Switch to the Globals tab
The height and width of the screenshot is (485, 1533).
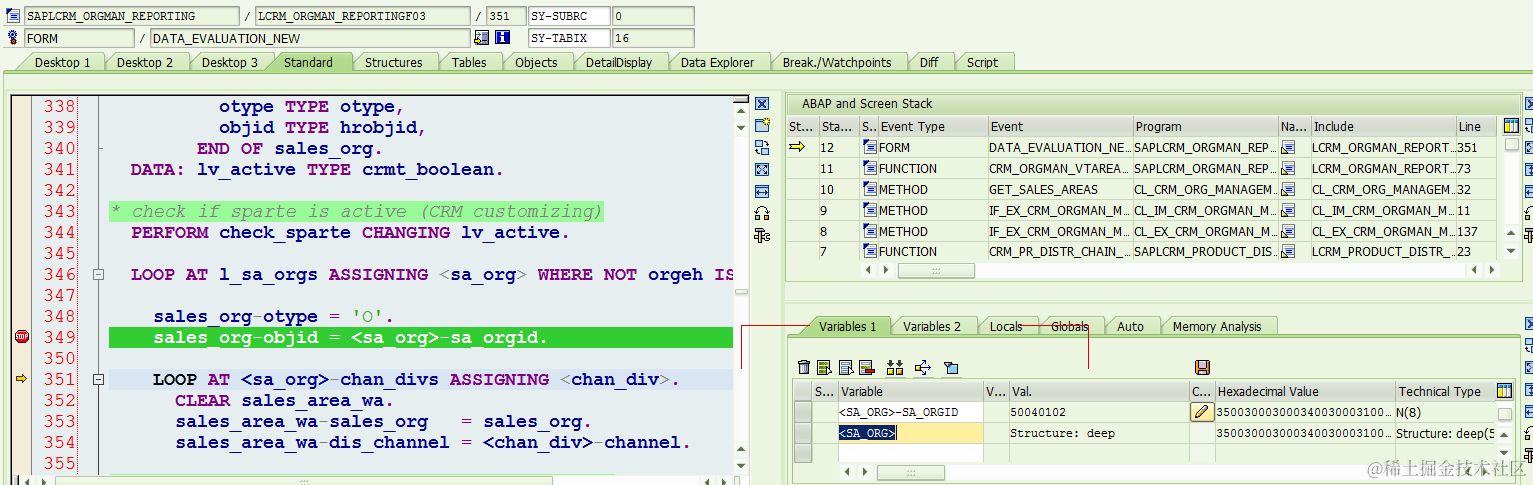pyautogui.click(x=1070, y=326)
